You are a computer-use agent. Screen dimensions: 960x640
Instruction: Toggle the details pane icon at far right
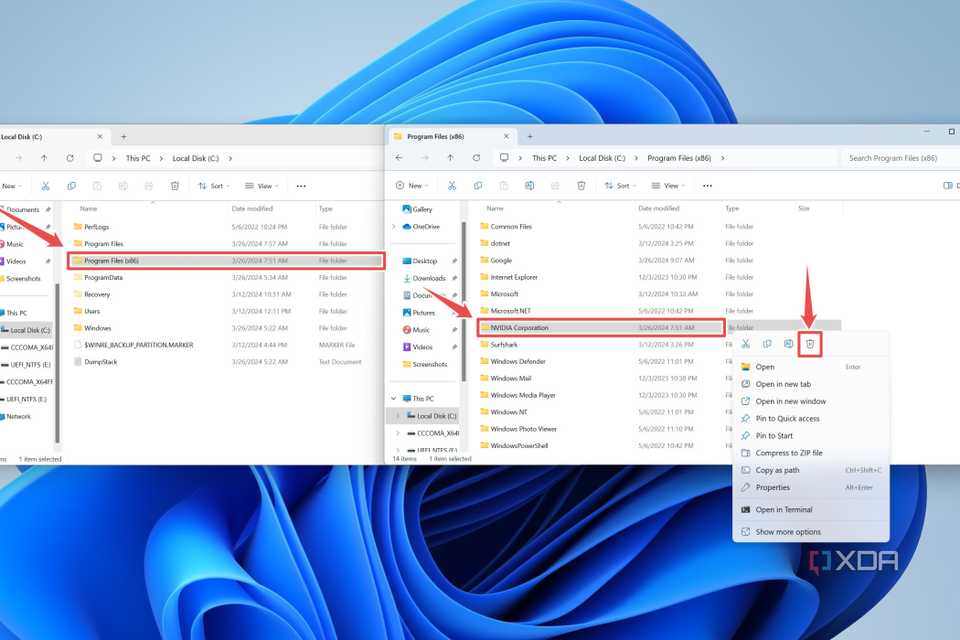point(948,186)
